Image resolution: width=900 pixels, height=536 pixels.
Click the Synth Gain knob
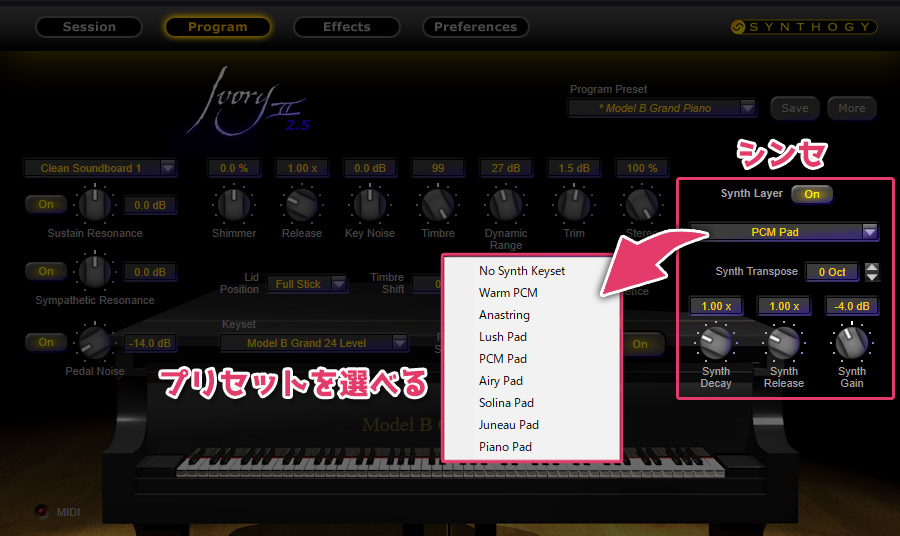click(852, 342)
